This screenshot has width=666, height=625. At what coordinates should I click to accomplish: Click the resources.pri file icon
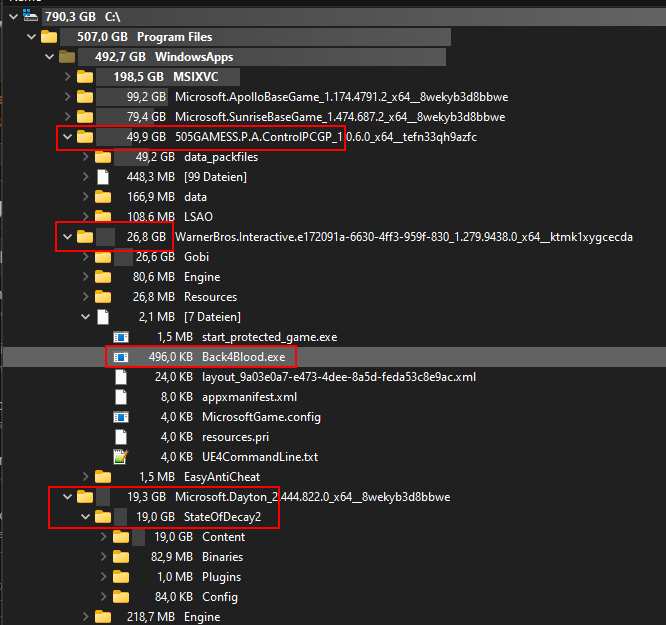point(121,437)
